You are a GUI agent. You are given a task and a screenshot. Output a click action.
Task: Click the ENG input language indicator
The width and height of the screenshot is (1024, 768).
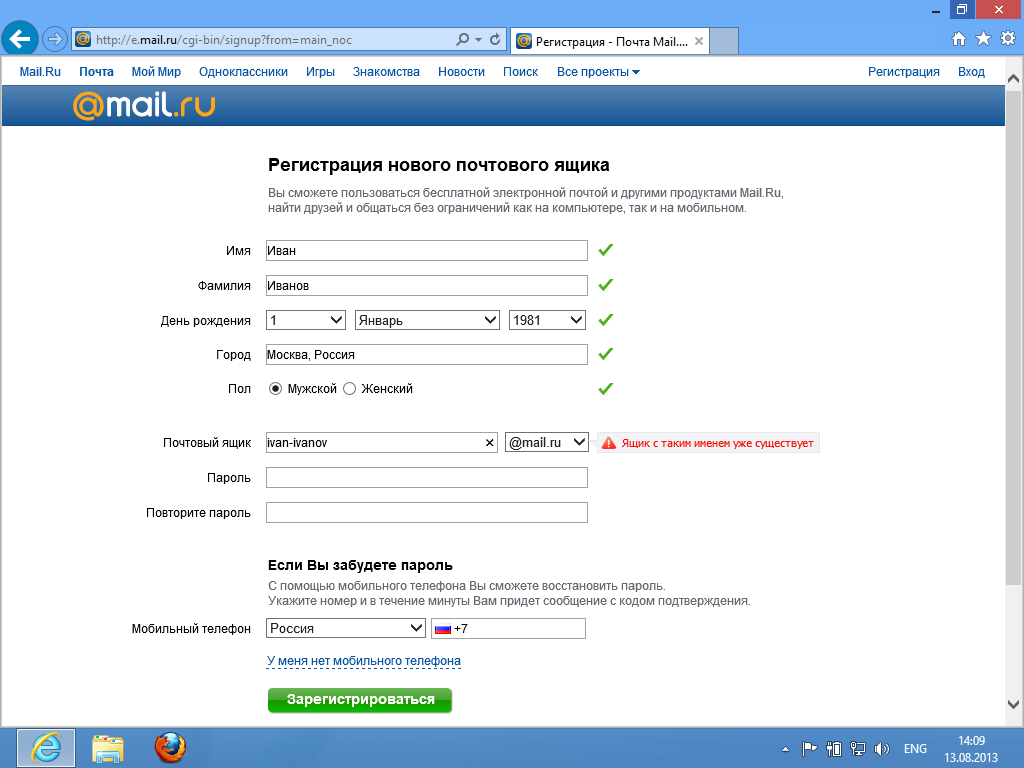(915, 748)
